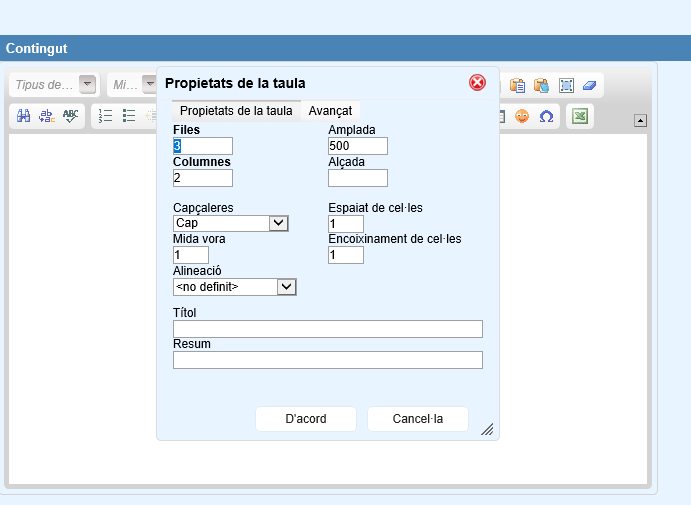Open the Alineació dropdown list
The height and width of the screenshot is (505, 691).
pyautogui.click(x=286, y=287)
